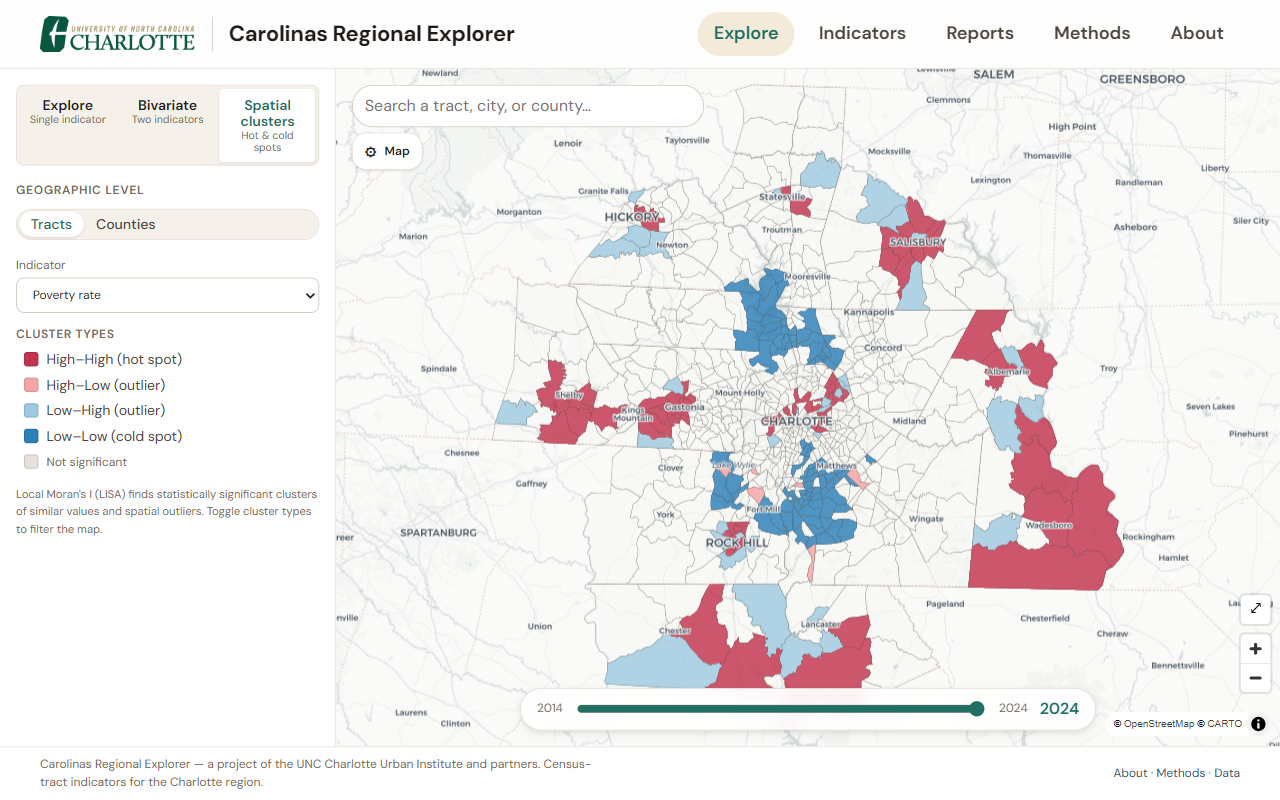The image size is (1280, 800).
Task: Zoom out with the minus button
Action: pyautogui.click(x=1256, y=678)
